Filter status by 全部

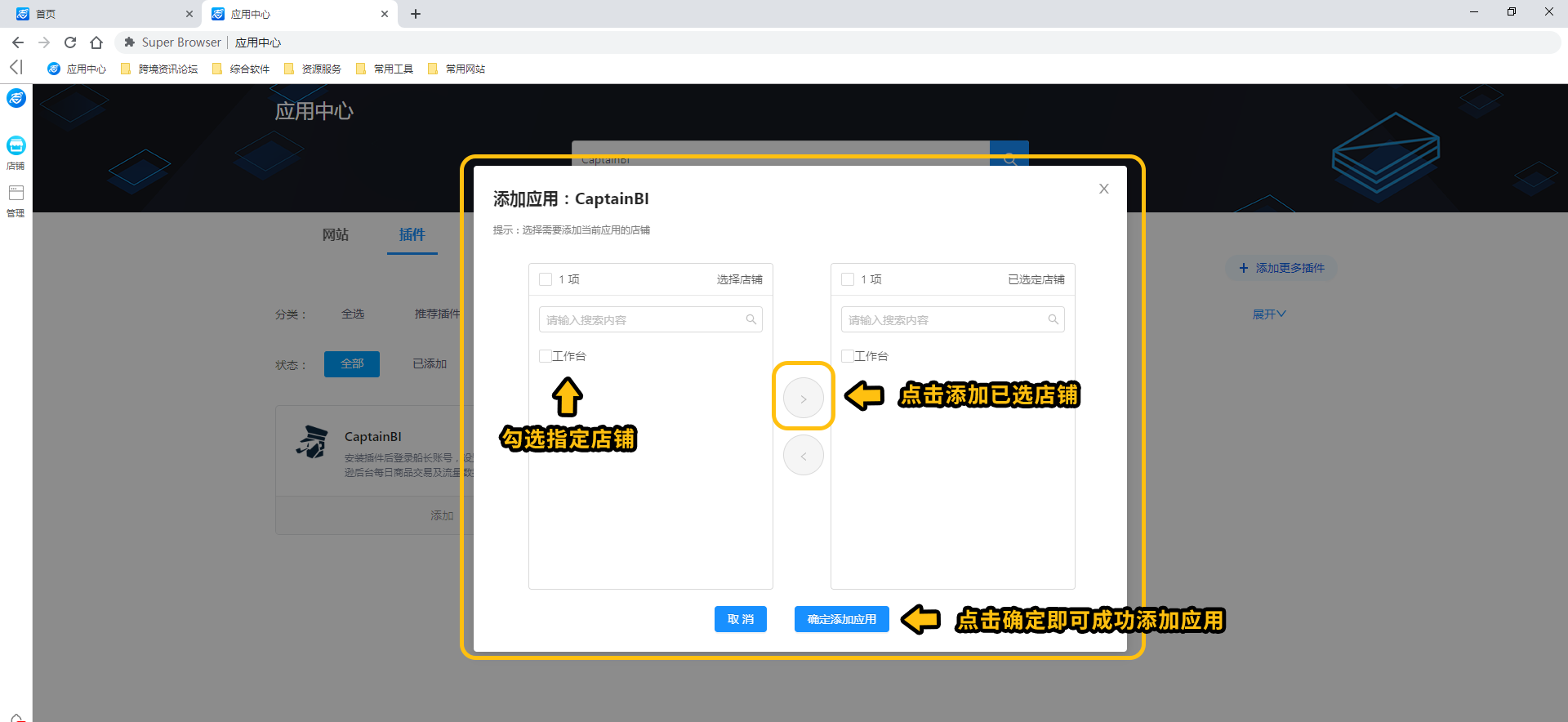(352, 364)
